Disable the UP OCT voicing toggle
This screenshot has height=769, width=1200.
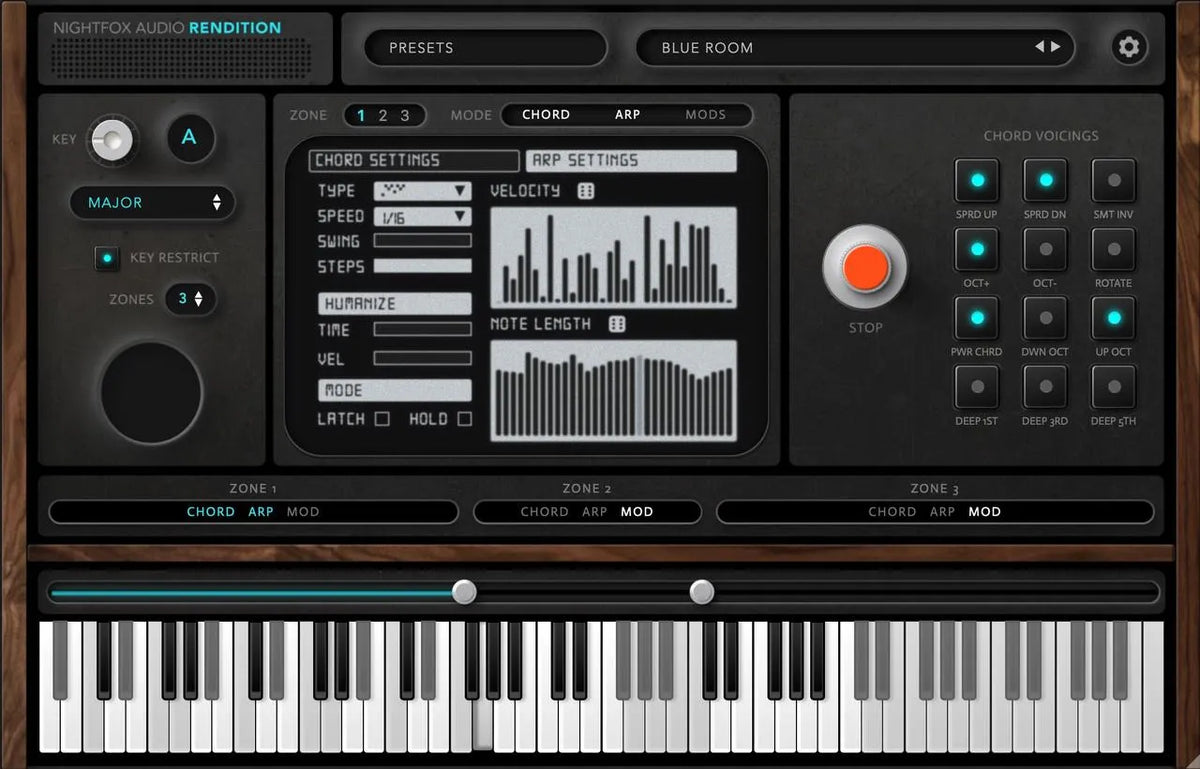(x=1113, y=320)
